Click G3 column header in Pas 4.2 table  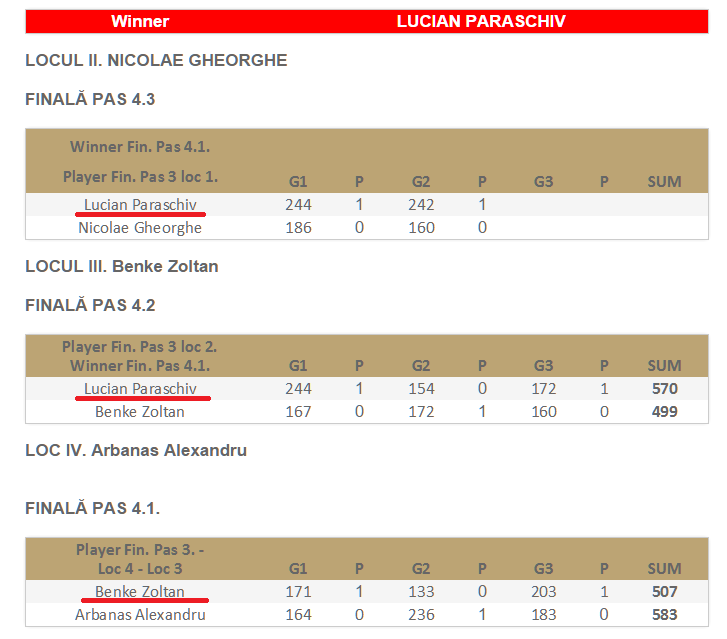[543, 366]
